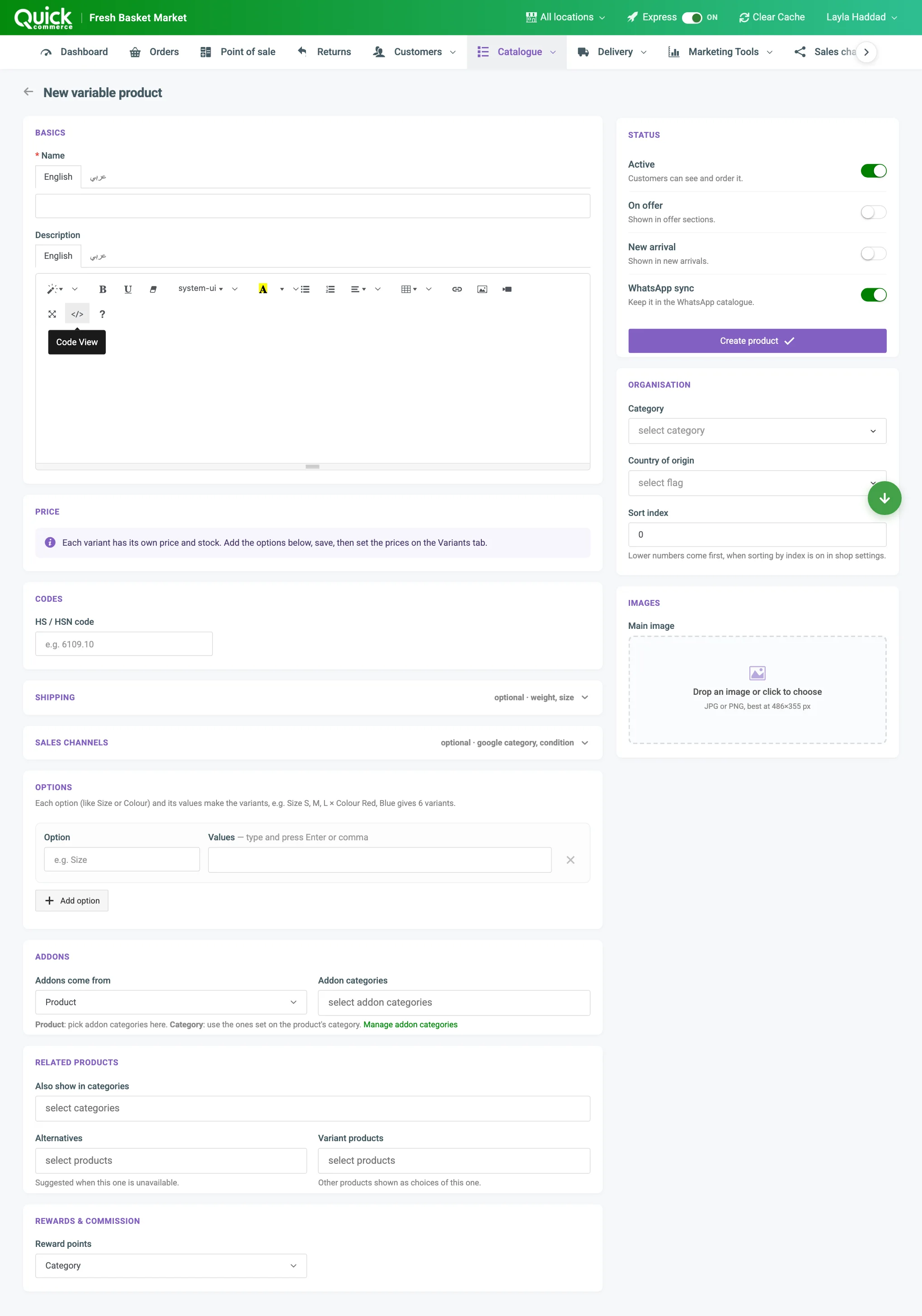Expand the Shipping section
Screen dimensions: 922x1316
click(312, 697)
